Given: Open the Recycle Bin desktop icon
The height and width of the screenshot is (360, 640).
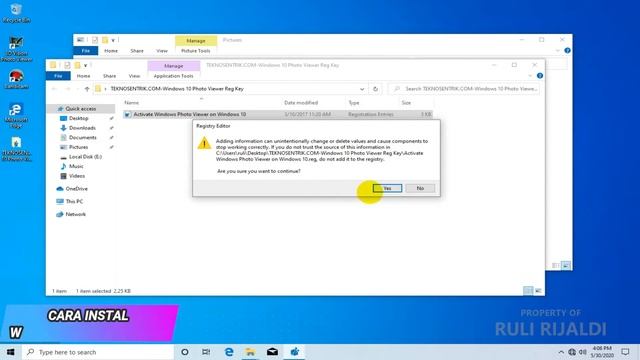Looking at the screenshot, I should point(16,13).
